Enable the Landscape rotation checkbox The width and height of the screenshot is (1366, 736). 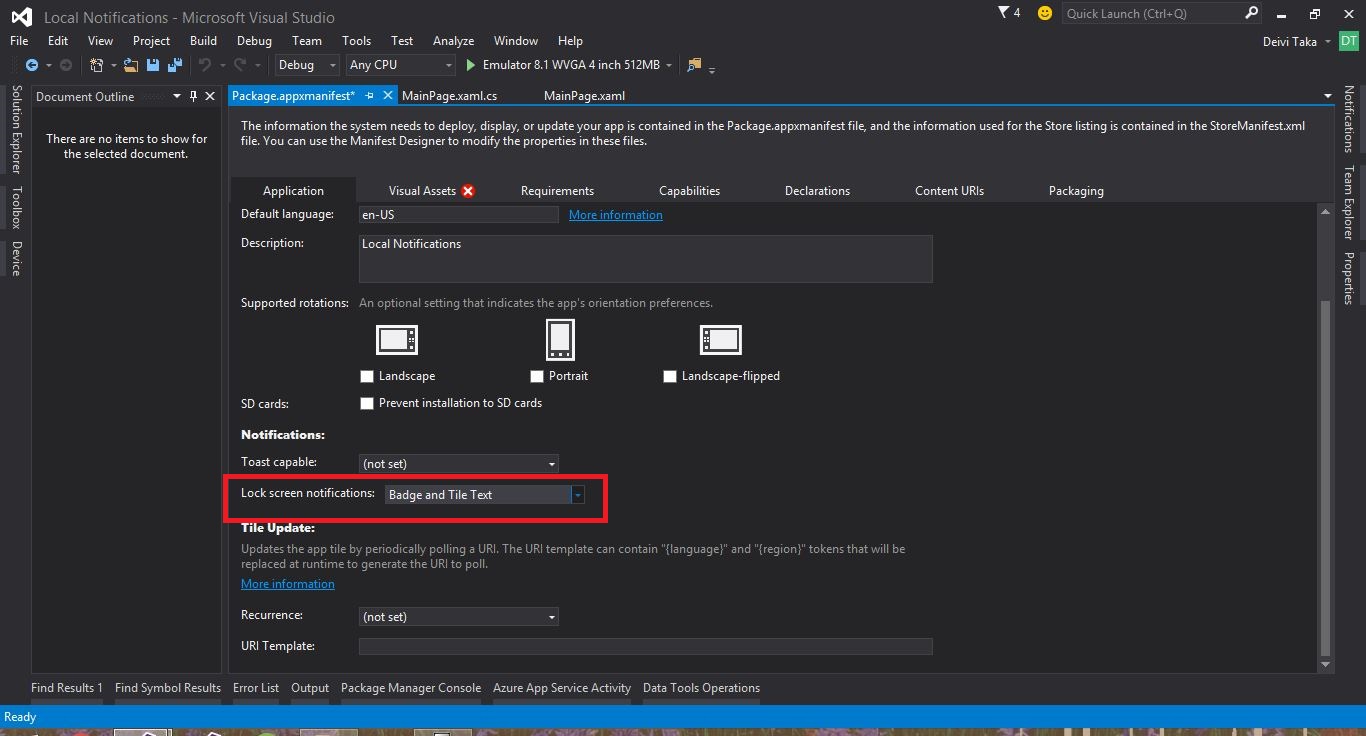click(x=367, y=376)
